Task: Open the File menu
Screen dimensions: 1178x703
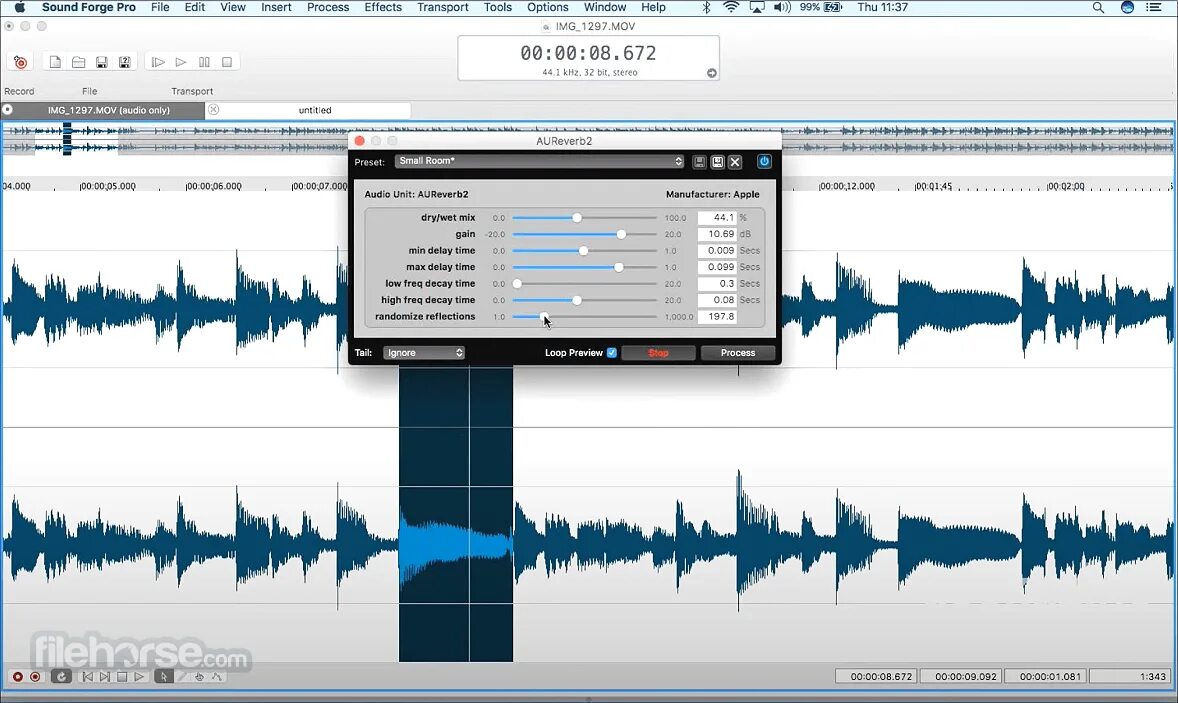Action: [160, 8]
